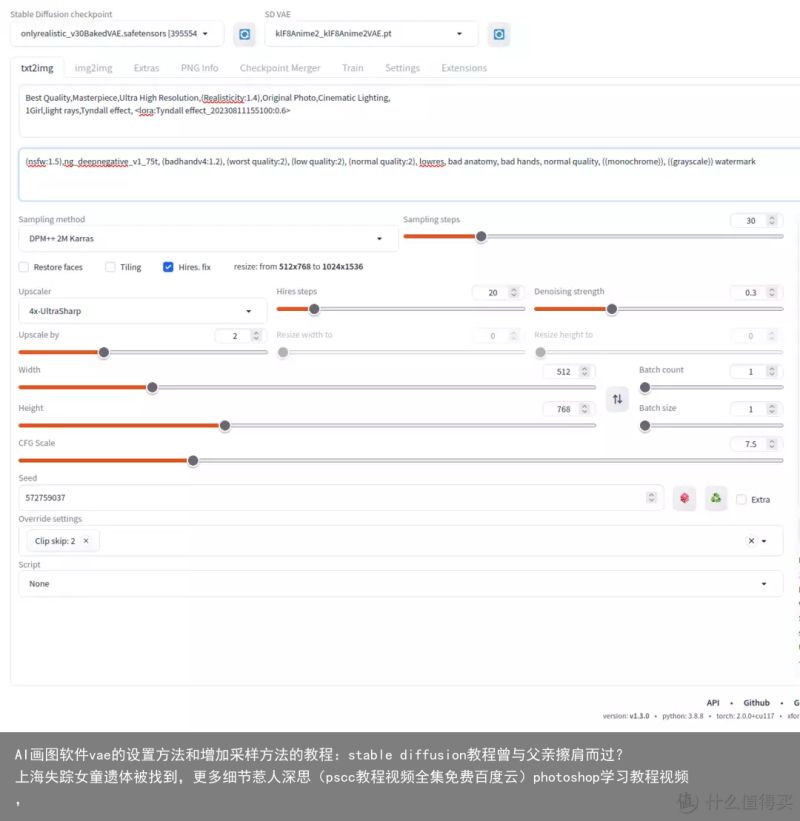Adjust the Height stepper arrows

[585, 409]
